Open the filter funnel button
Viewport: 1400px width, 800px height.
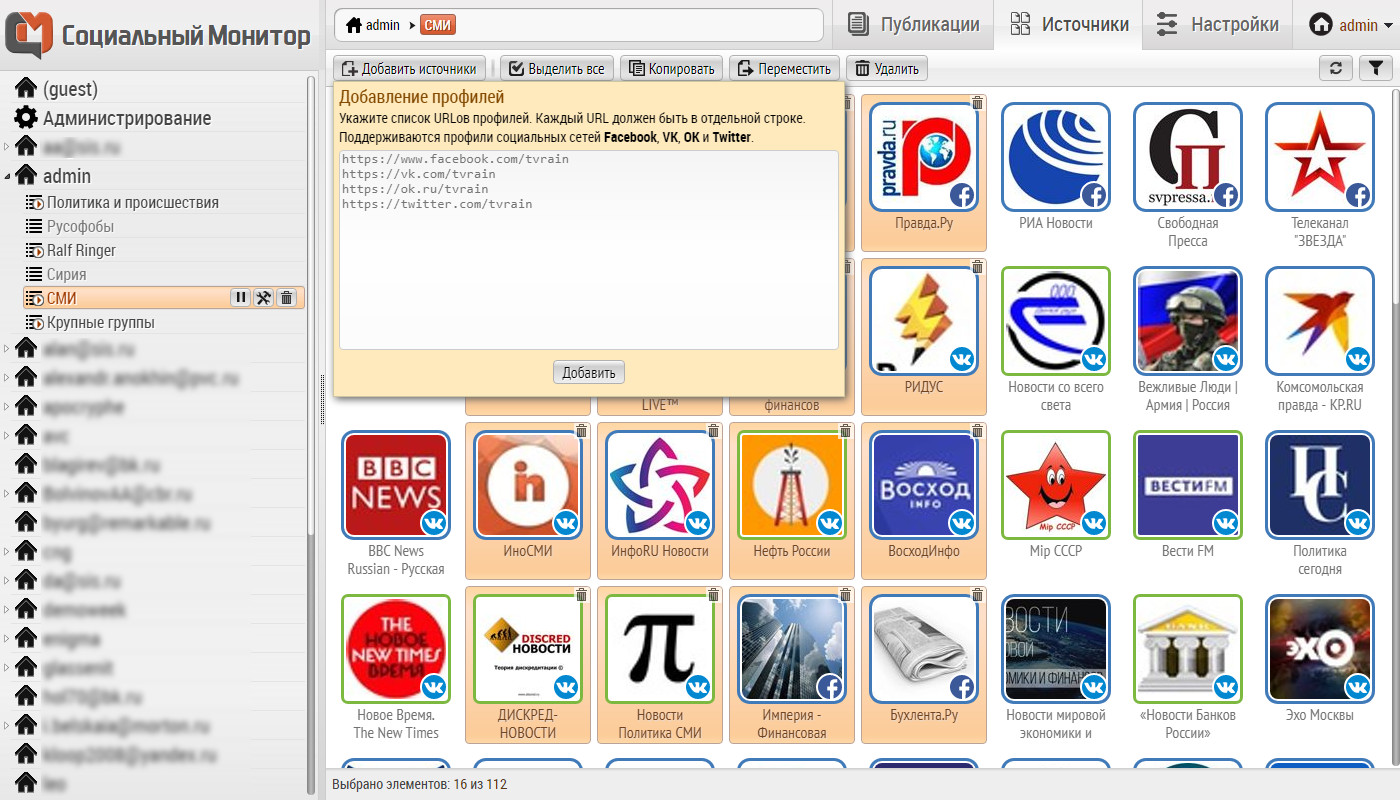coord(1376,68)
